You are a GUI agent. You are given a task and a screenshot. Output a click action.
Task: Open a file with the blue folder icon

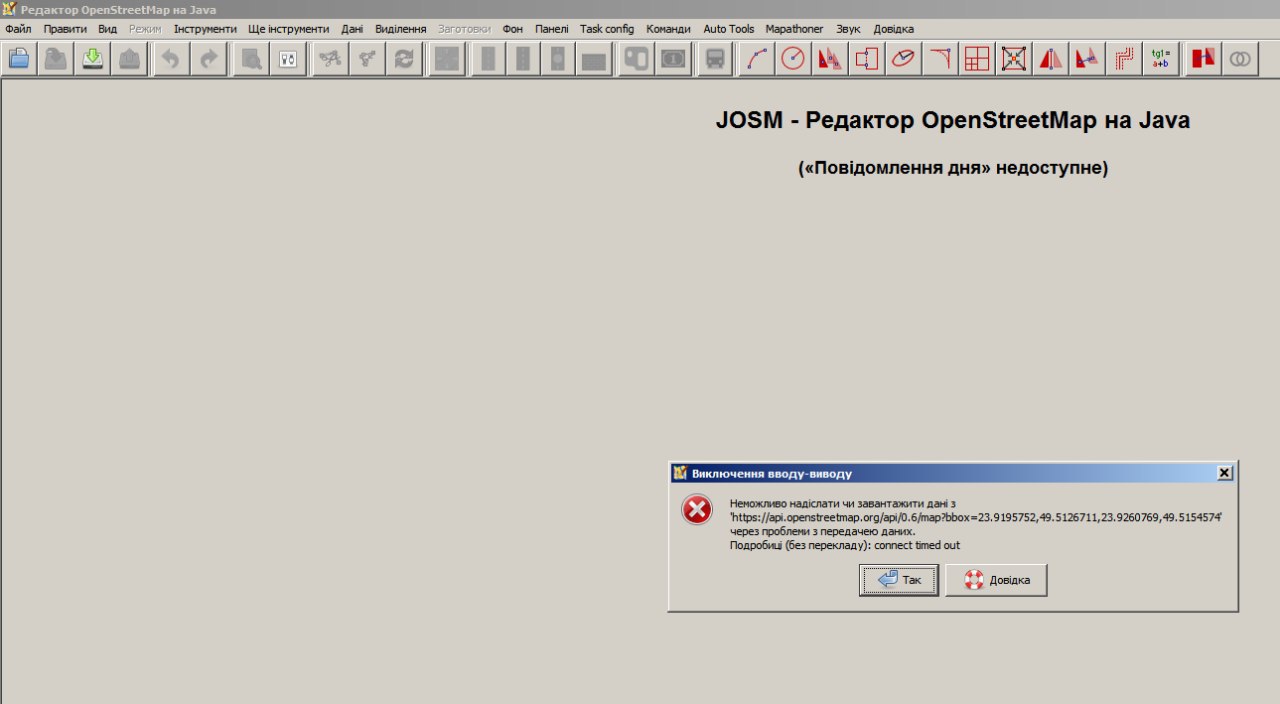(x=19, y=59)
